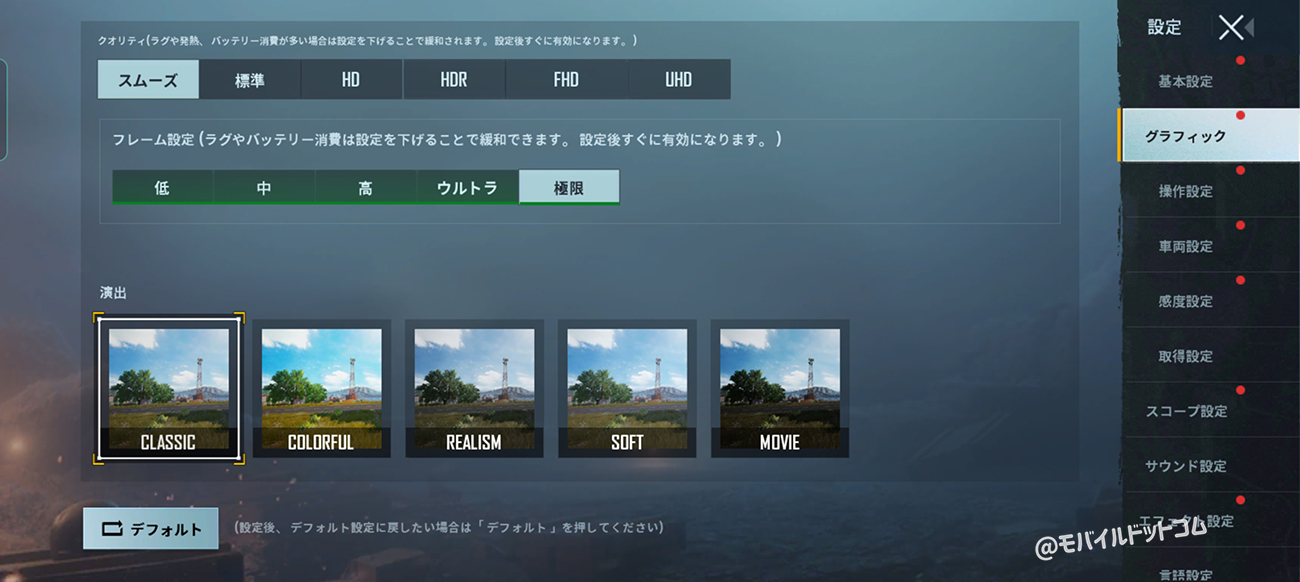
Task: Close settings with the X icon
Action: (x=1232, y=28)
